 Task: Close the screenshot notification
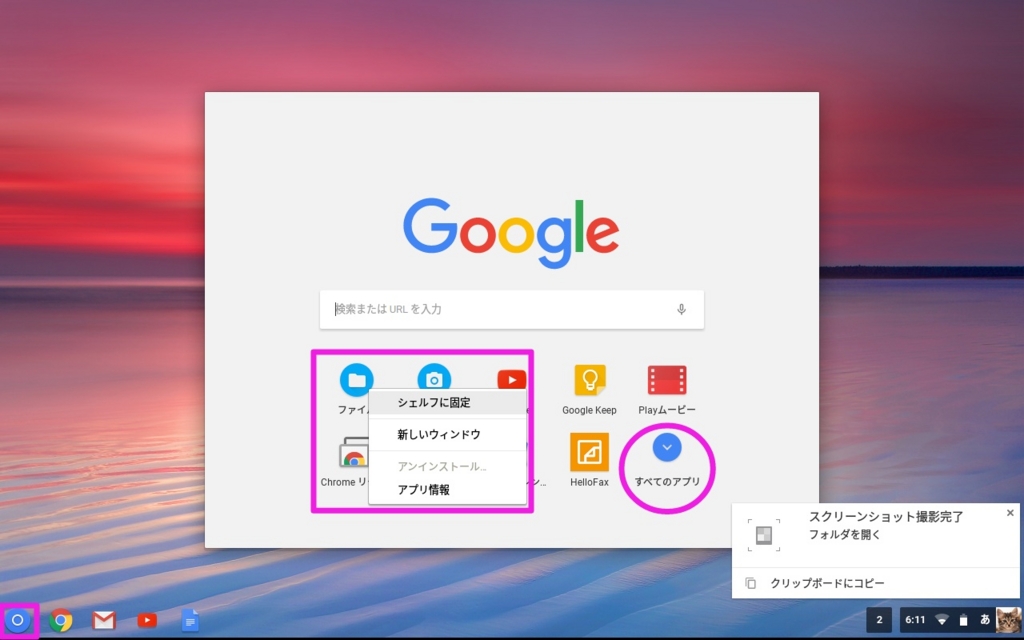point(1010,513)
